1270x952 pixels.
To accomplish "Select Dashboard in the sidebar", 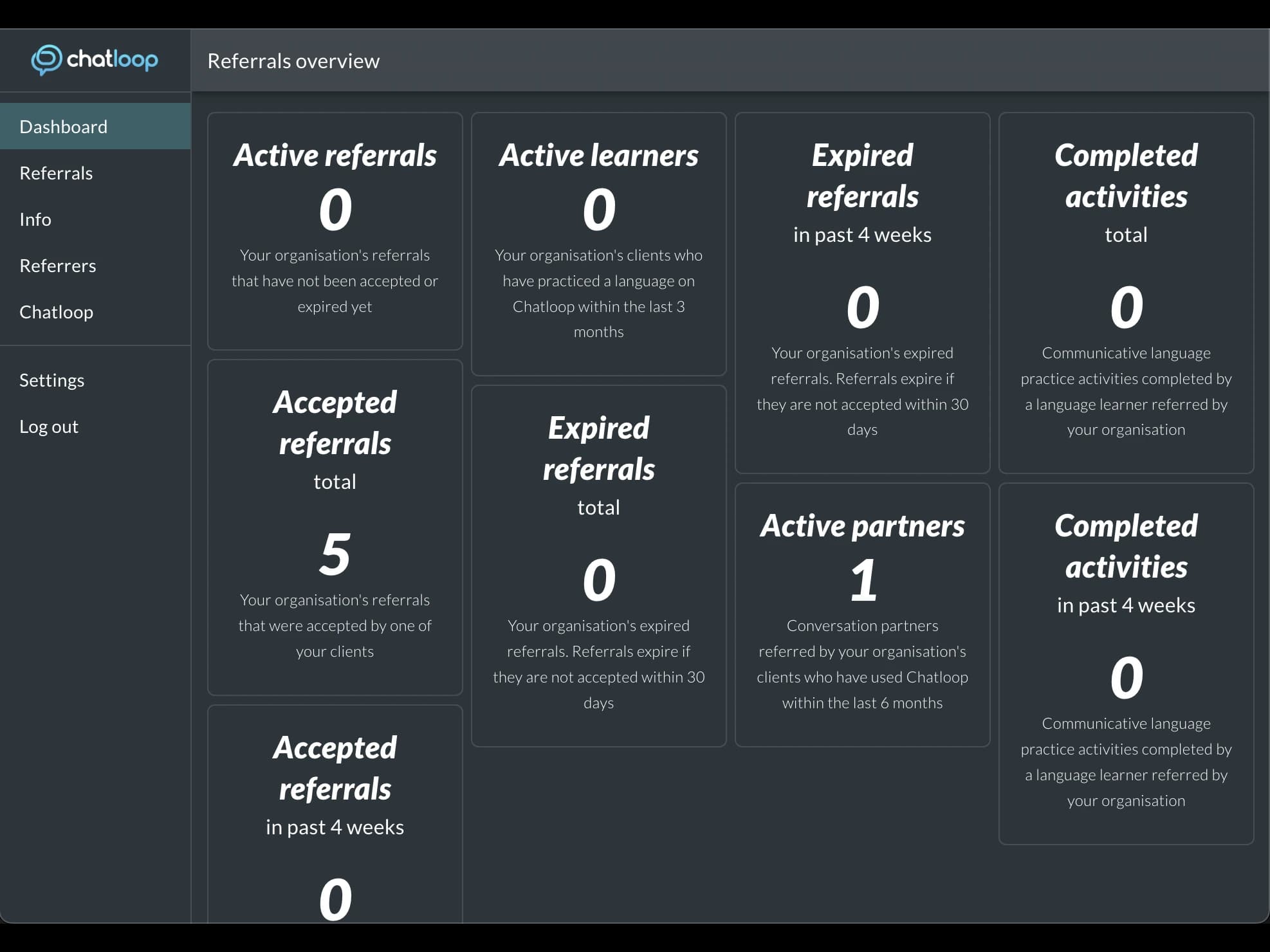I will coord(63,126).
